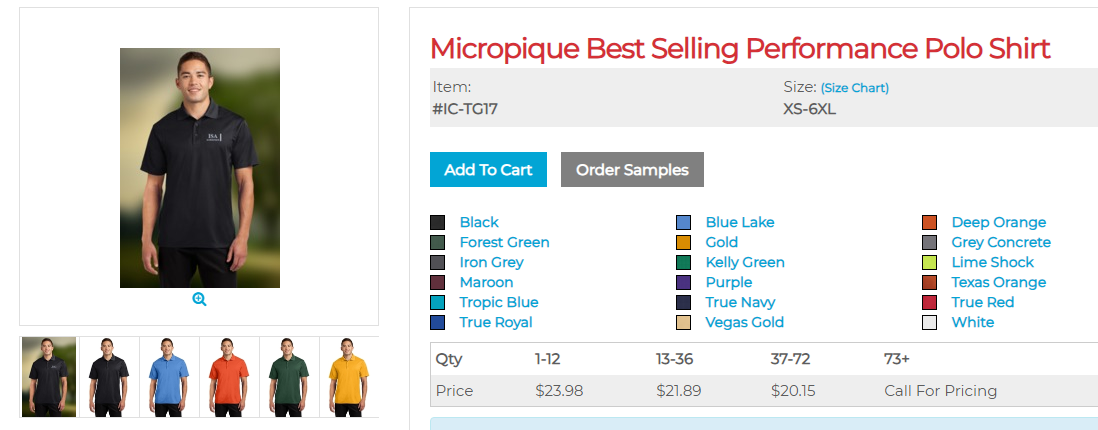
Task: Choose the Kelly Green color link
Action: 745,262
